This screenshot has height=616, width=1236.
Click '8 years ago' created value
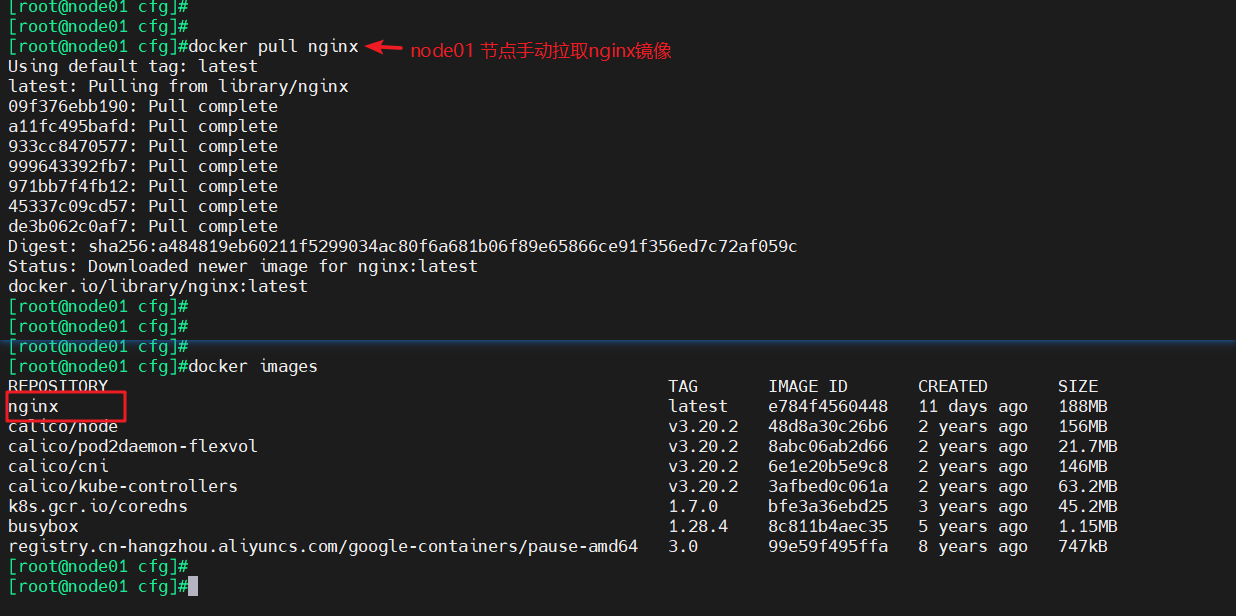pos(973,546)
